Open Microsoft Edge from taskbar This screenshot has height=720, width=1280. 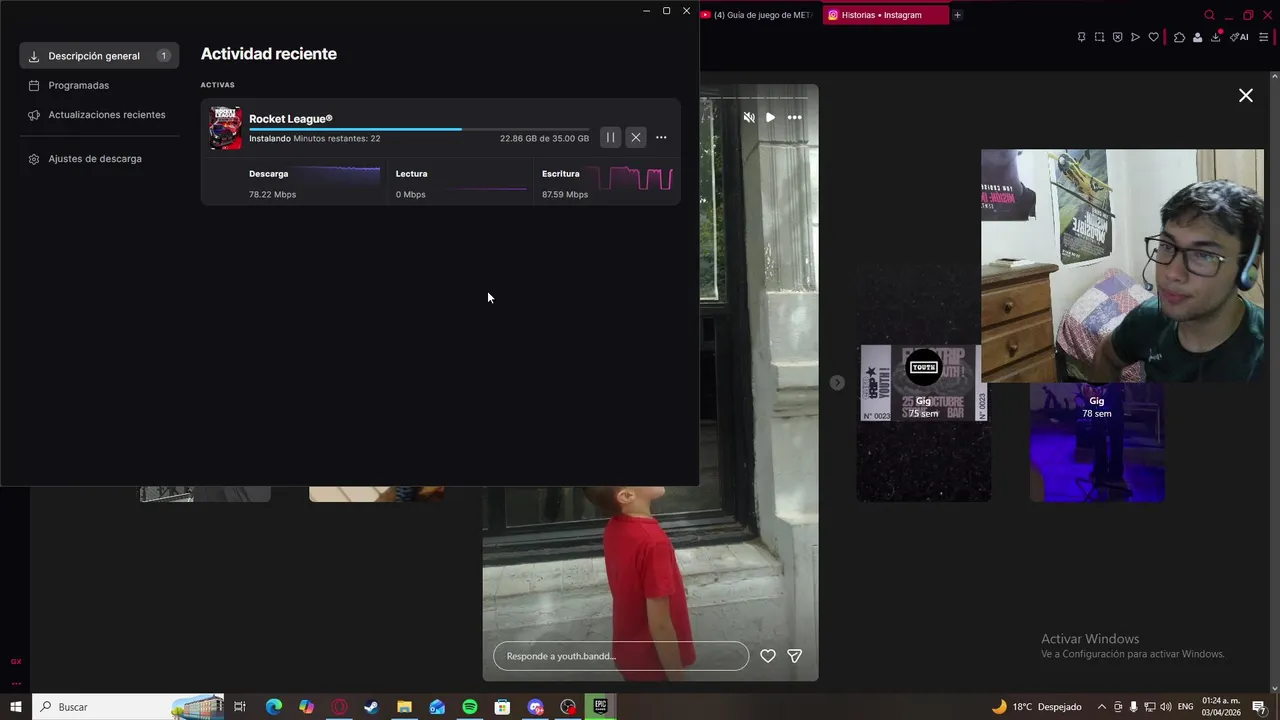click(273, 707)
